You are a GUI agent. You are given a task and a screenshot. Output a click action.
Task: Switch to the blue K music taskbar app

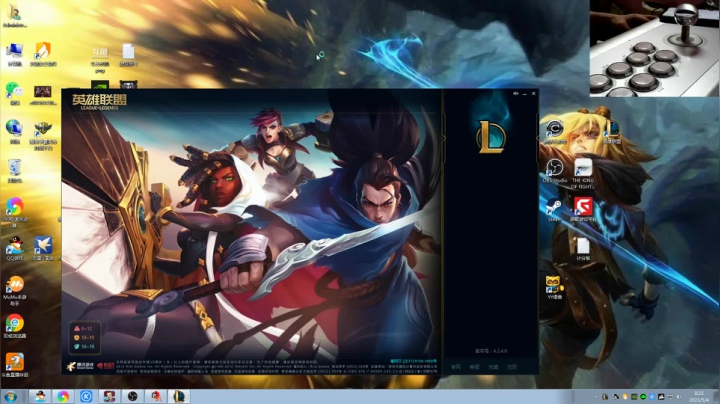[86, 396]
